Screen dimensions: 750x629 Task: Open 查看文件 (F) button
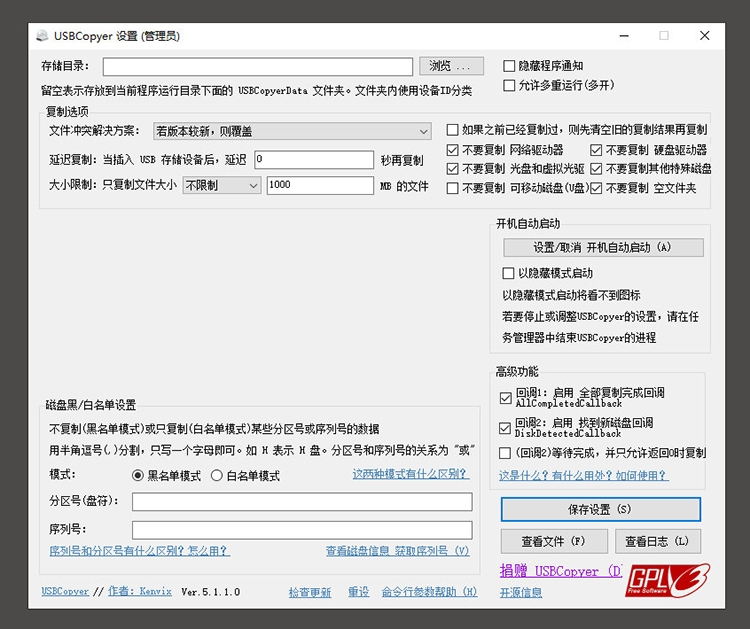point(554,541)
